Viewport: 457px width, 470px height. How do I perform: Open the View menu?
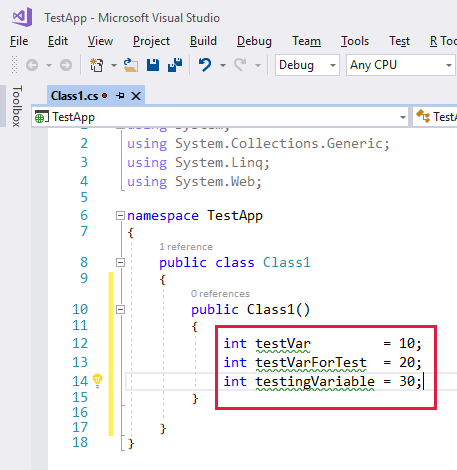pyautogui.click(x=100, y=41)
